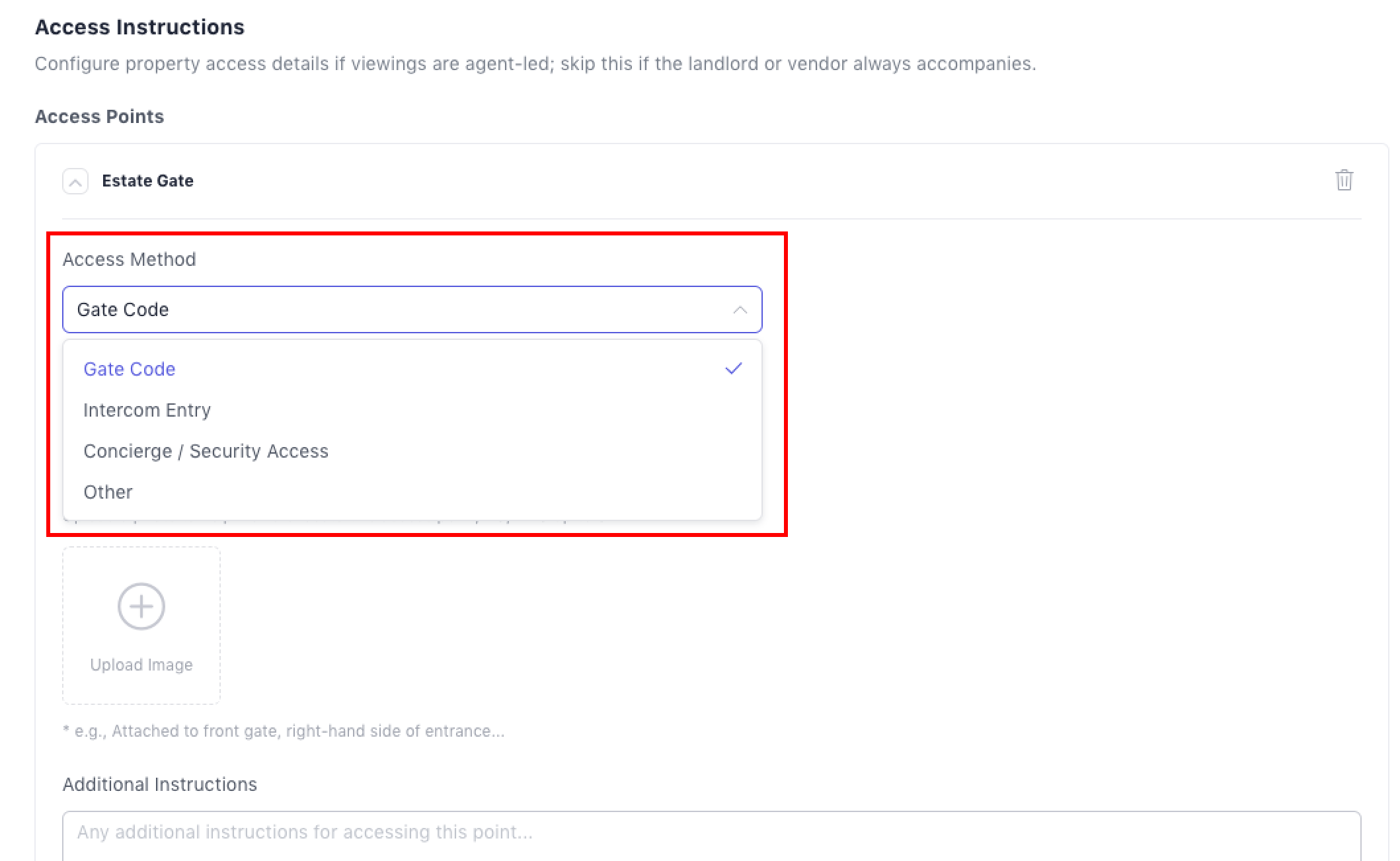Click the checkmark beside Gate Code
The height and width of the screenshot is (861, 1400).
point(734,369)
